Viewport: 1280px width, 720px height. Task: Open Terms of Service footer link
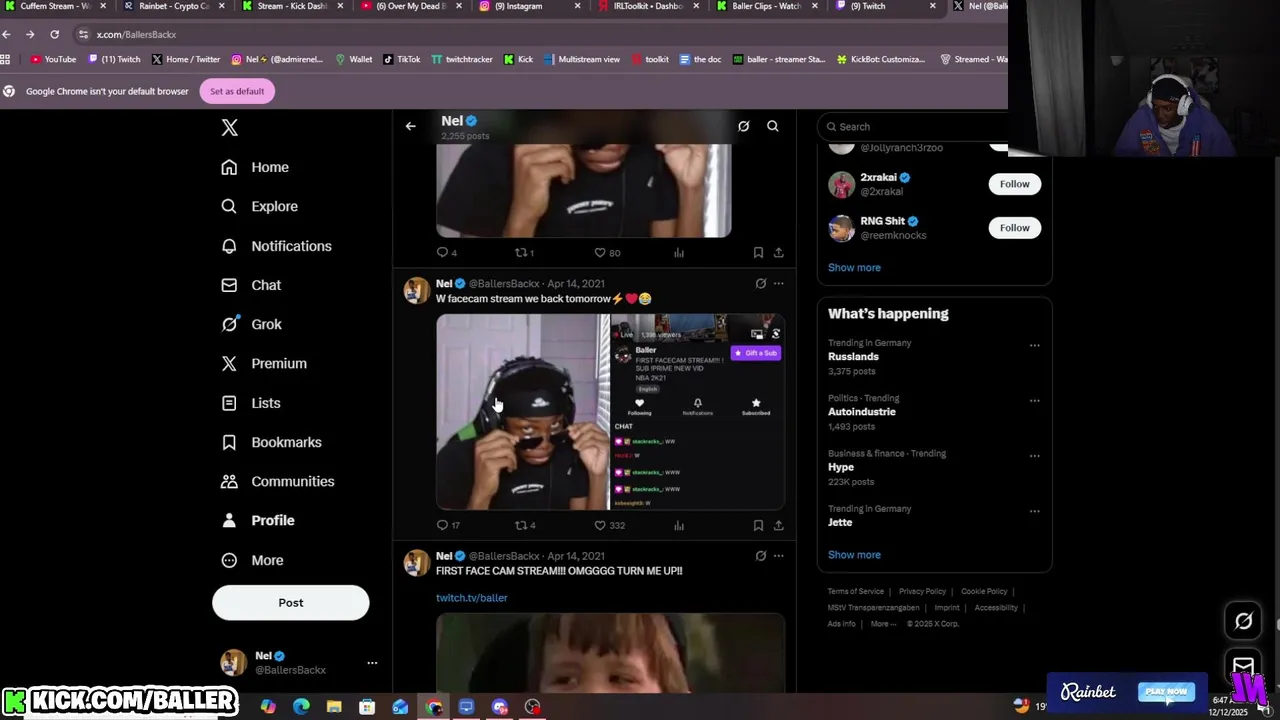tap(856, 592)
